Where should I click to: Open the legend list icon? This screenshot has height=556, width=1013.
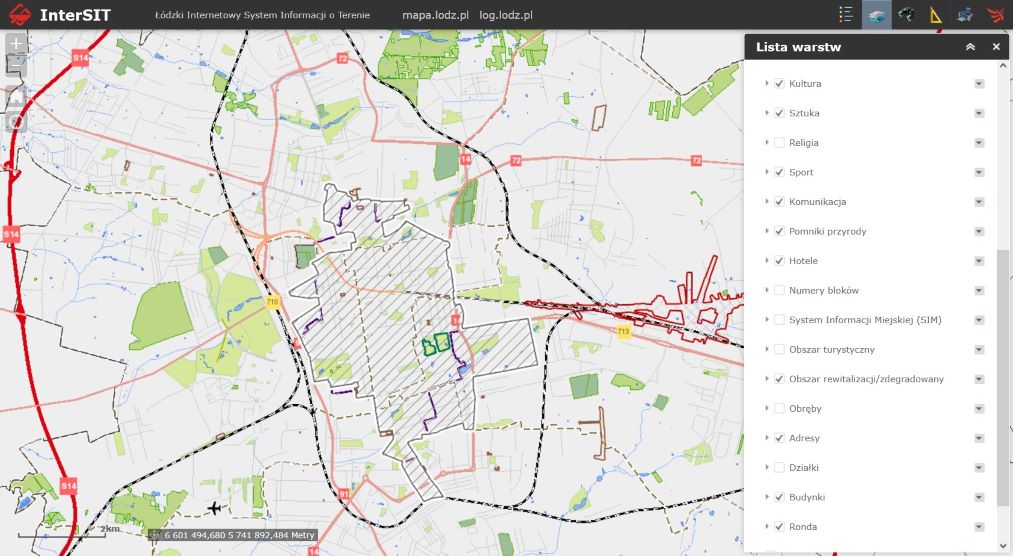846,15
